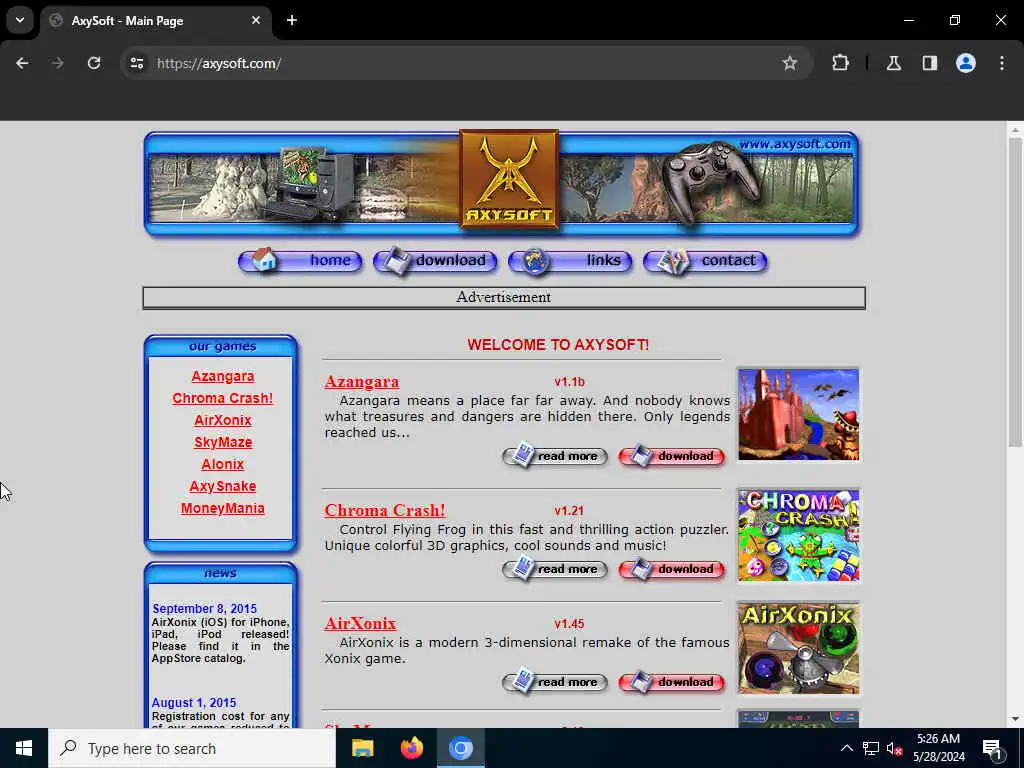Viewport: 1024px width, 768px height.
Task: Click the WELCOME TO AXYSOFT! heading
Action: [x=558, y=345]
